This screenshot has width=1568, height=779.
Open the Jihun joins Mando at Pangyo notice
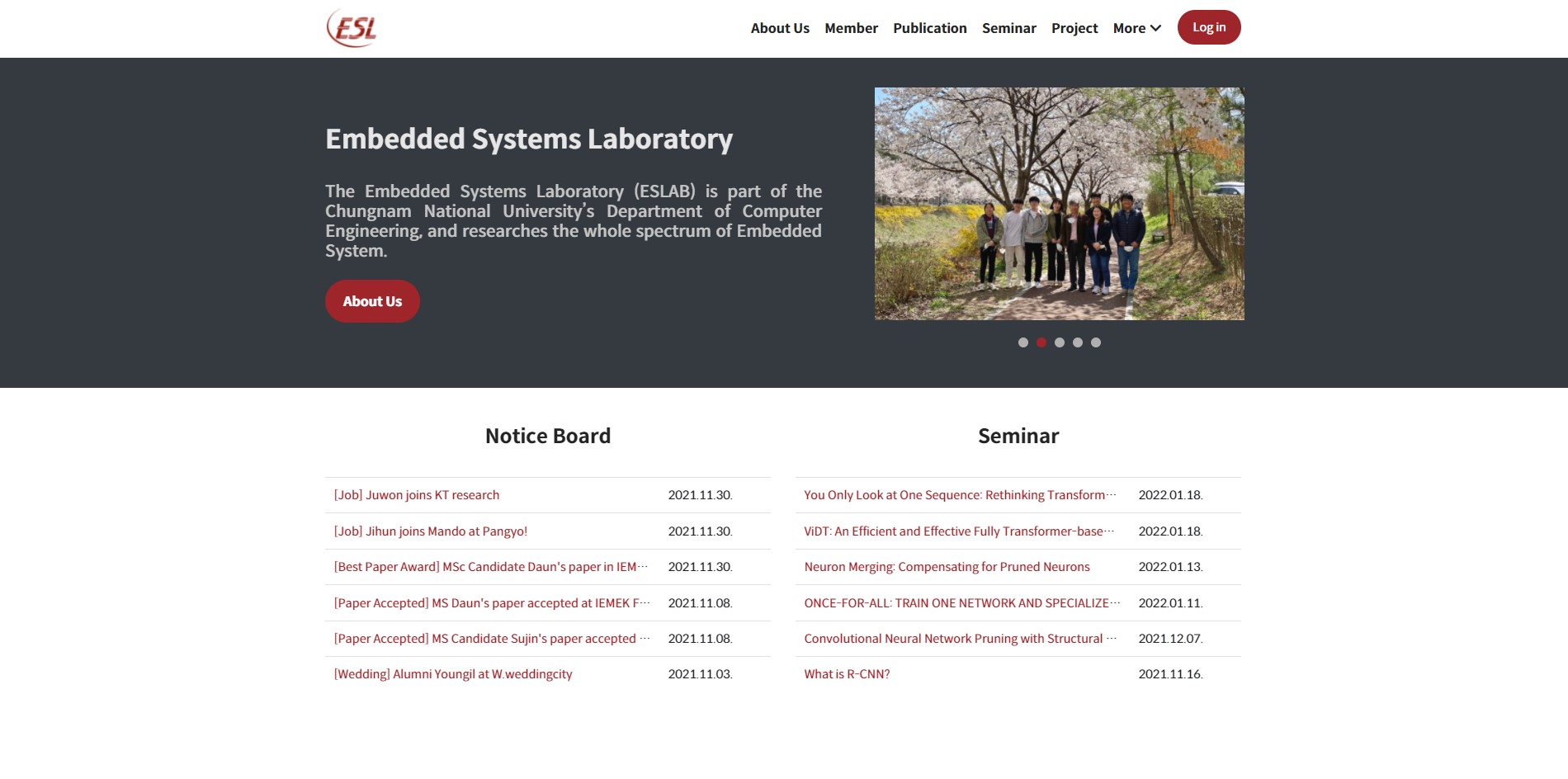click(430, 531)
